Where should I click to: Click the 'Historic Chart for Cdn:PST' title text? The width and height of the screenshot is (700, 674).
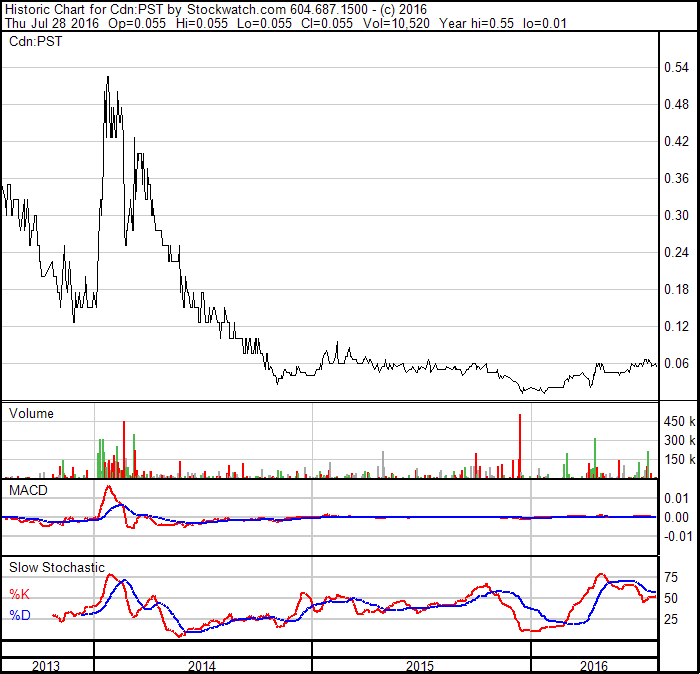pyautogui.click(x=83, y=9)
